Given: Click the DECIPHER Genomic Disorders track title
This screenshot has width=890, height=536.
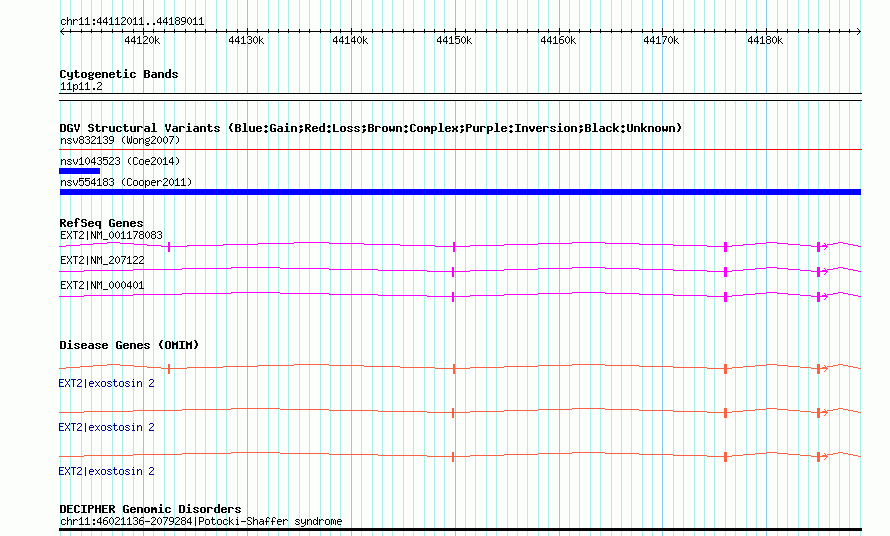Looking at the screenshot, I should 150,509.
